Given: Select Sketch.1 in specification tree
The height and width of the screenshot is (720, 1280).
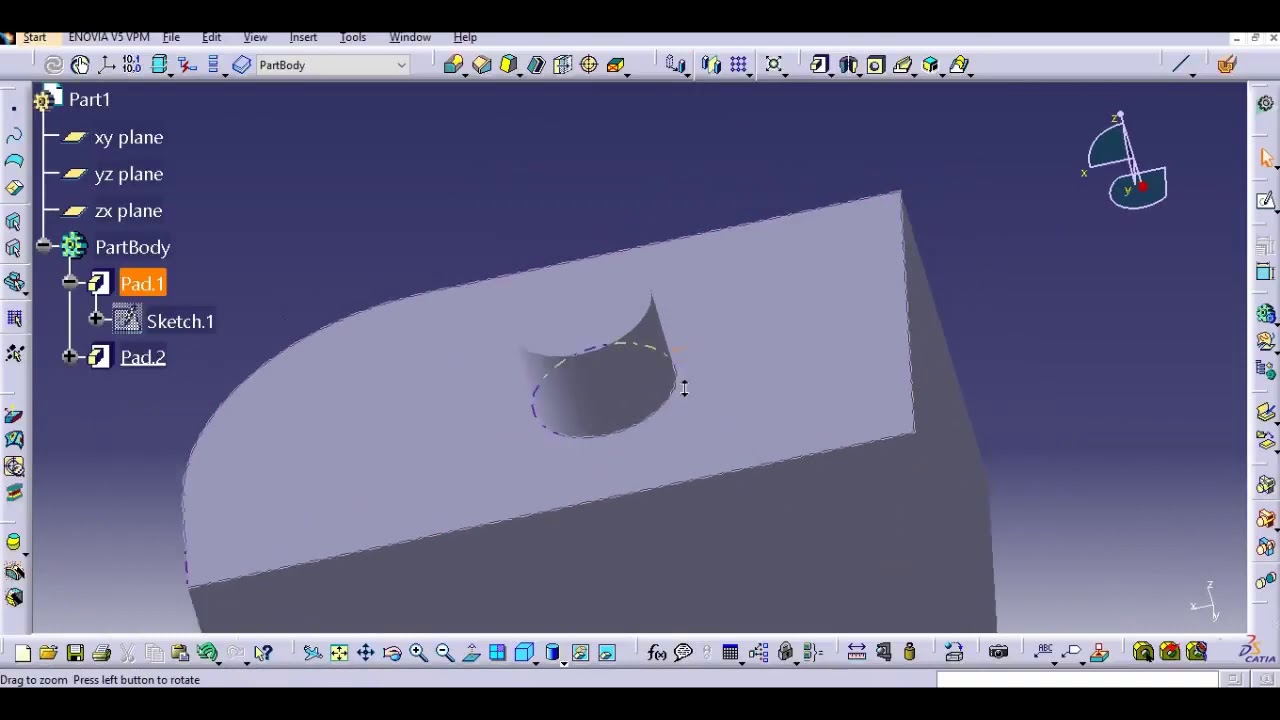Looking at the screenshot, I should click(180, 322).
